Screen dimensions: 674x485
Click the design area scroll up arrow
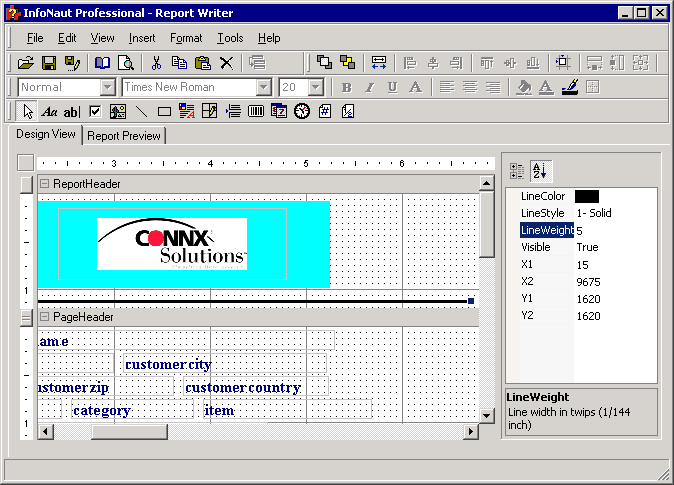[x=486, y=184]
